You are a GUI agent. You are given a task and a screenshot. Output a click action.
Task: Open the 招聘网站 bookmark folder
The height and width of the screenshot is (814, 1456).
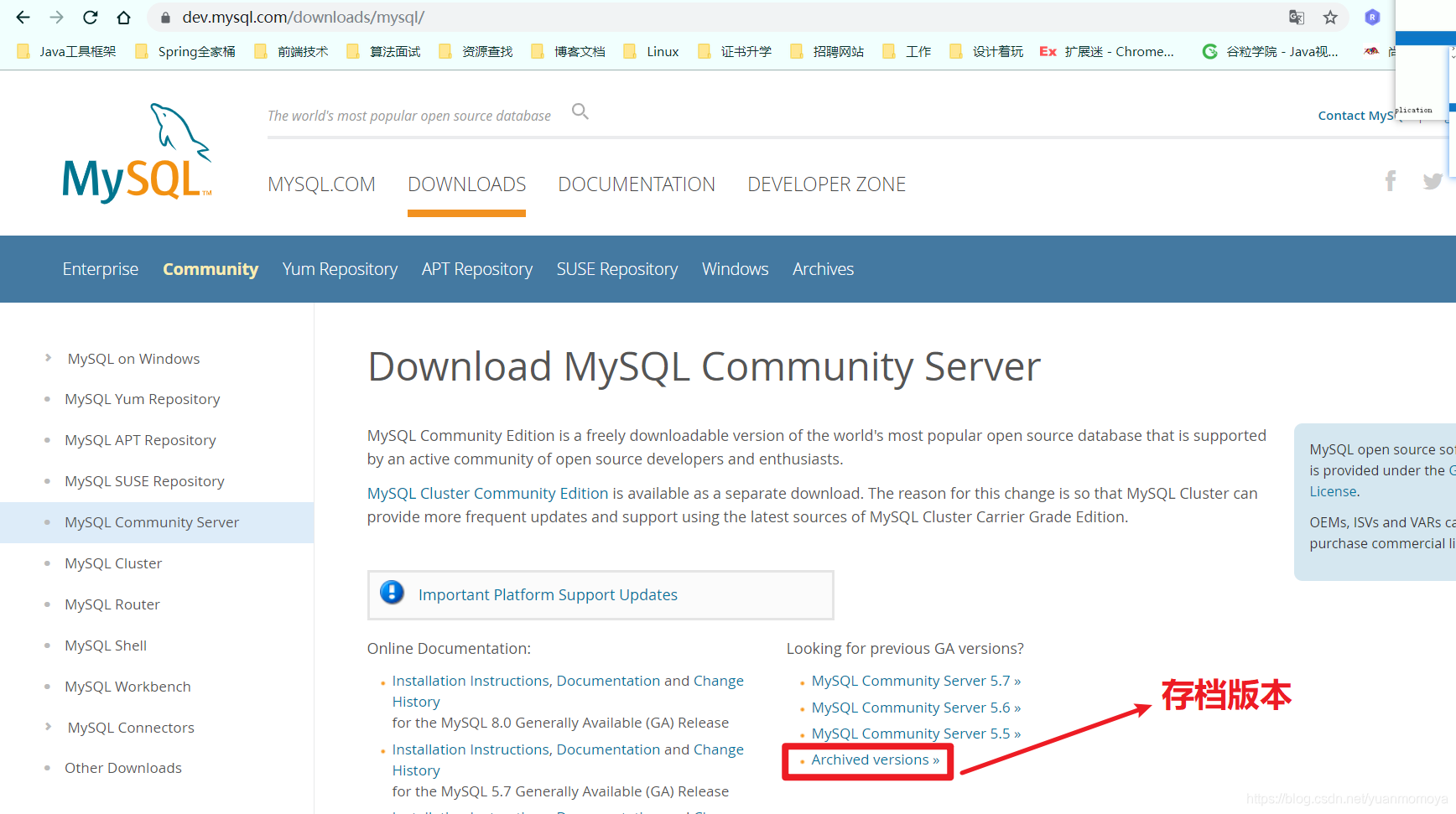827,51
